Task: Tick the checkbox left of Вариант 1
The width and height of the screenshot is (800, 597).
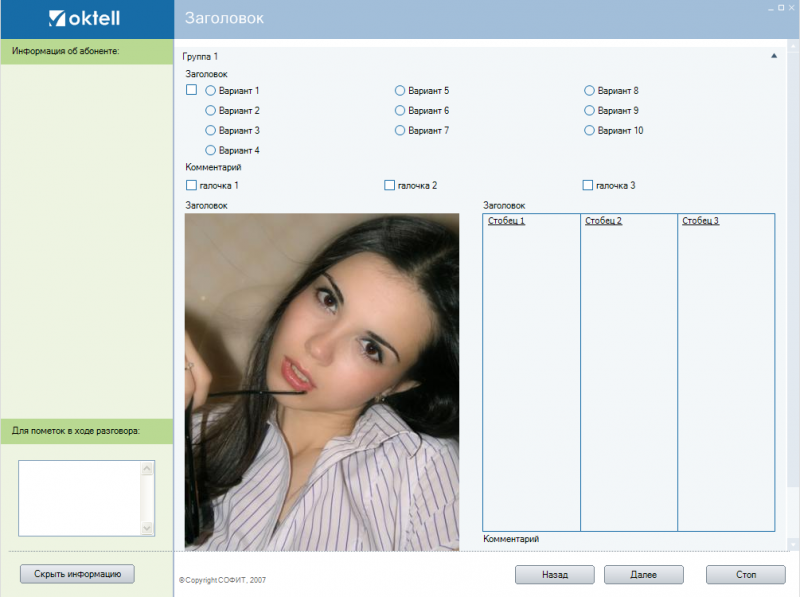Action: click(191, 90)
